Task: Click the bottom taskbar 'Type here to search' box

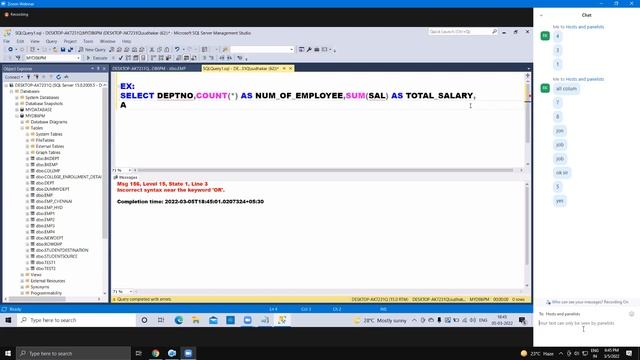Action: click(73, 353)
